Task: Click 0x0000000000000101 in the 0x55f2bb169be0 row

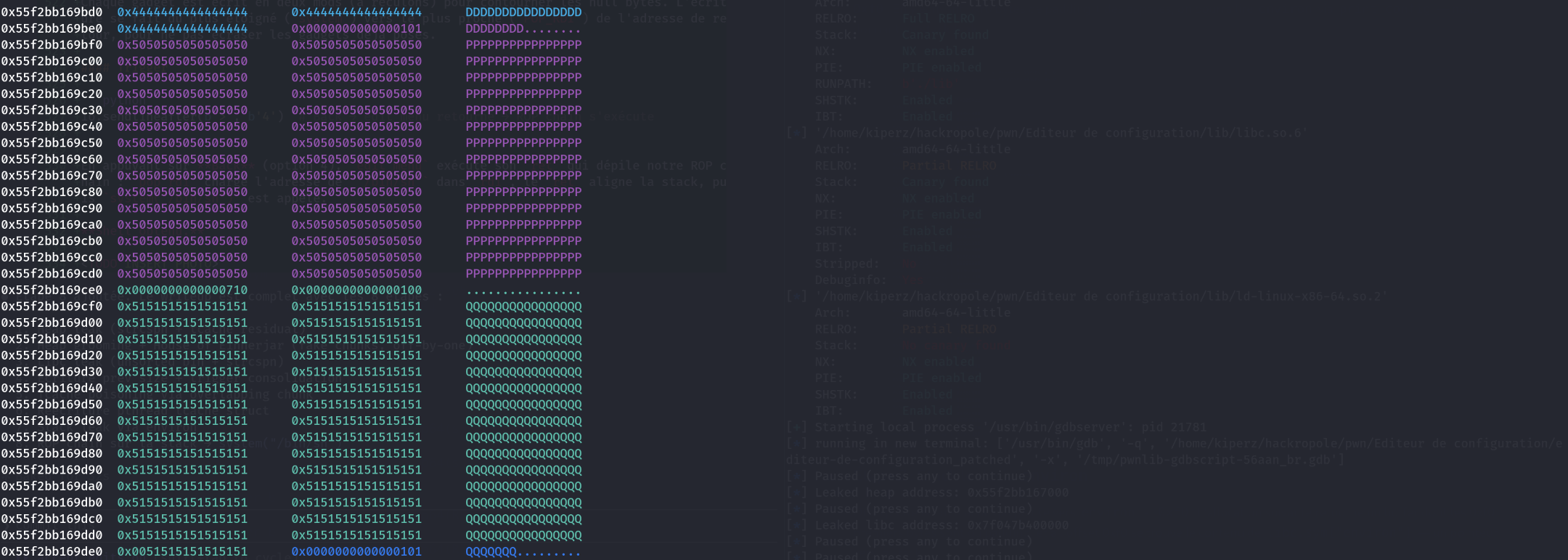Action: point(356,29)
